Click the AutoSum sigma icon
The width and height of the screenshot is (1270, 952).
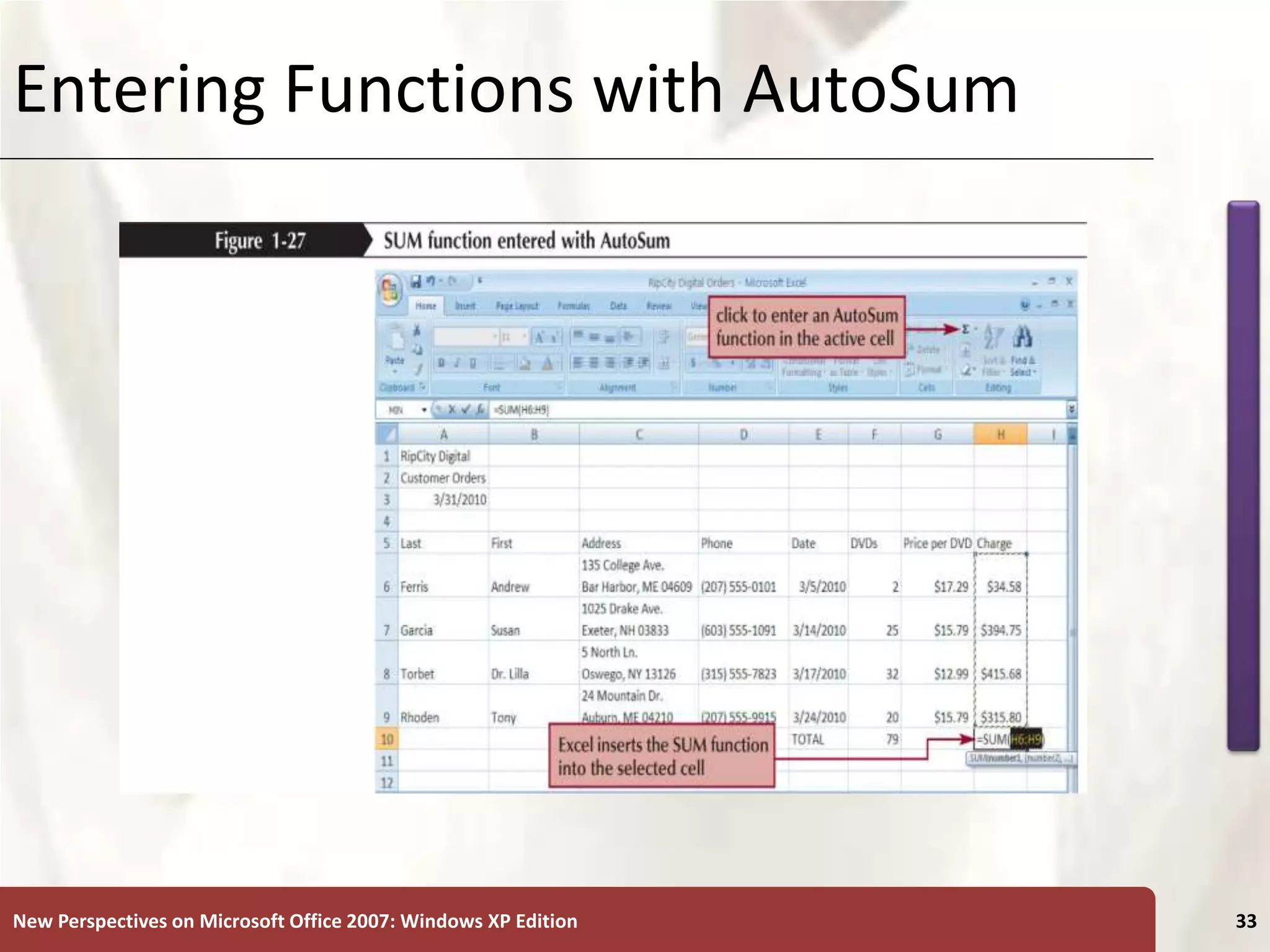[x=966, y=329]
